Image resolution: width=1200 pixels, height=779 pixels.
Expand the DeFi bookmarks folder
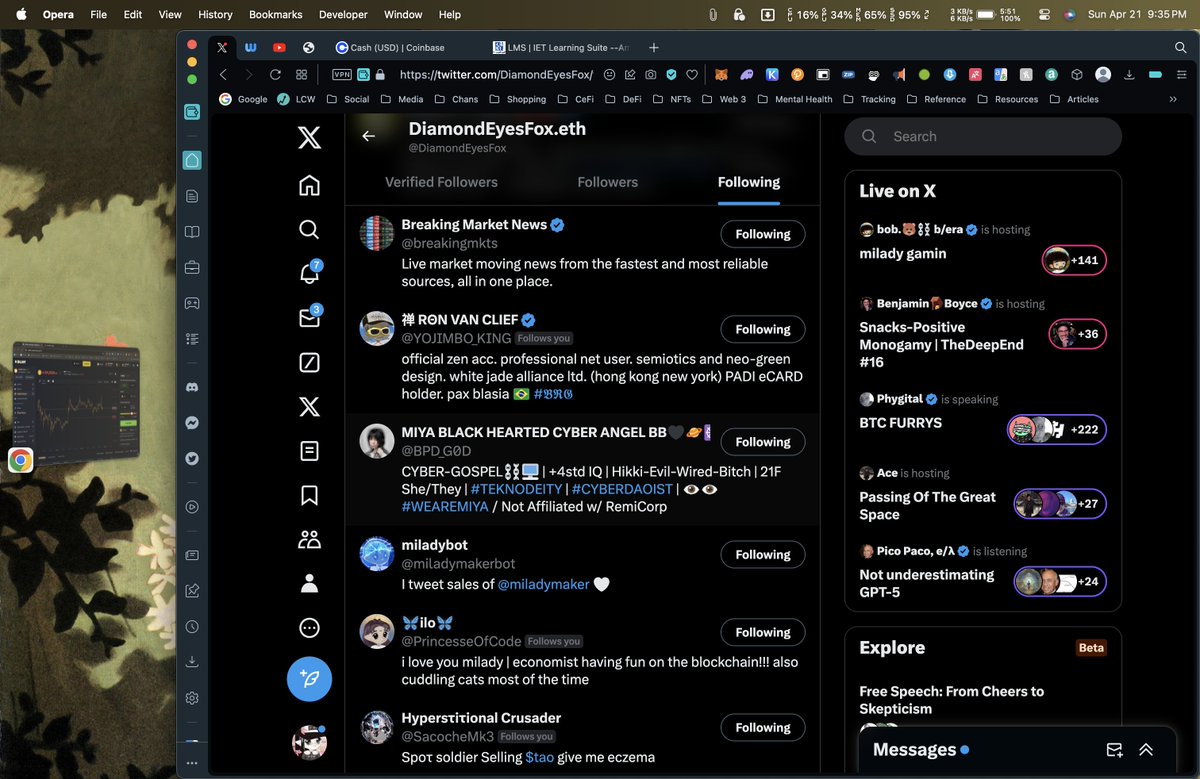click(x=624, y=99)
